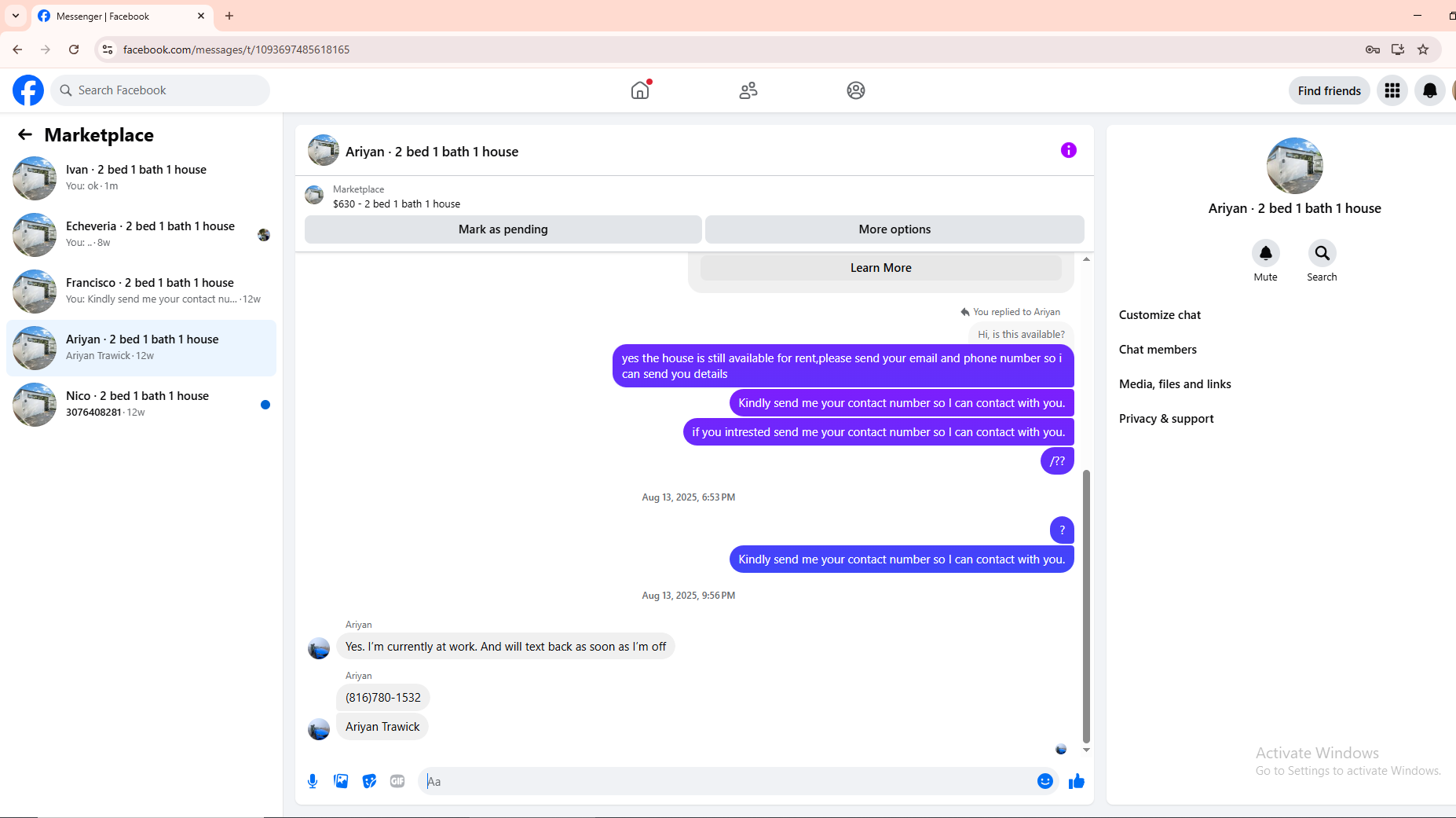The width and height of the screenshot is (1456, 818).
Task: Expand the browser tab search dropdown
Action: coord(16,16)
